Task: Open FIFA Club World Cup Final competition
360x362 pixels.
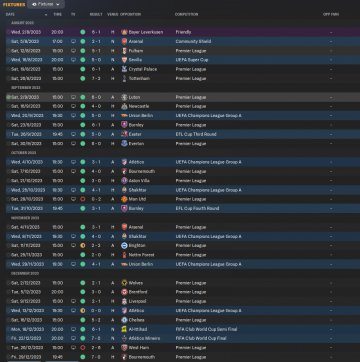Action: coord(201,338)
